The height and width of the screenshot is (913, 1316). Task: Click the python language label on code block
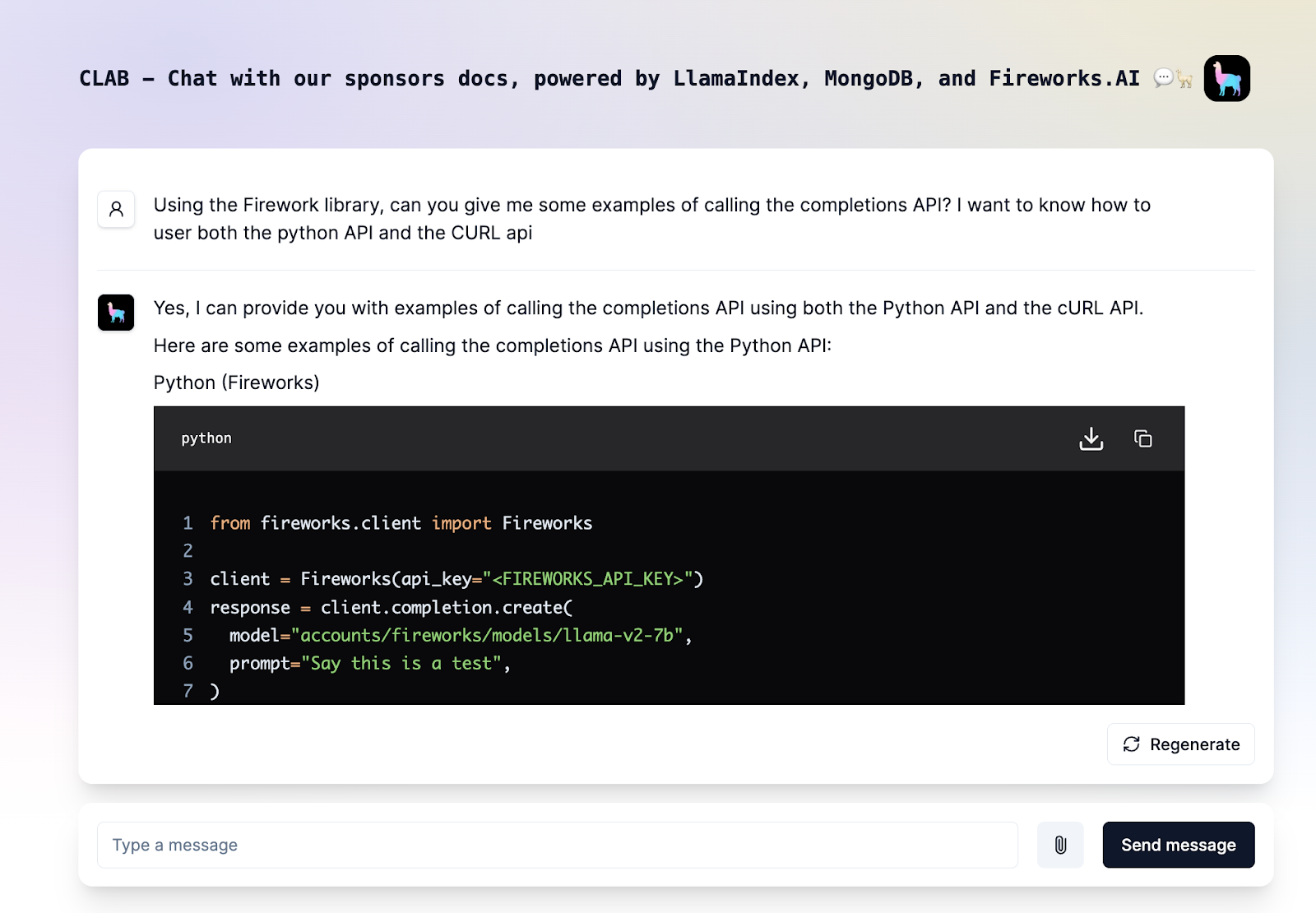click(206, 438)
